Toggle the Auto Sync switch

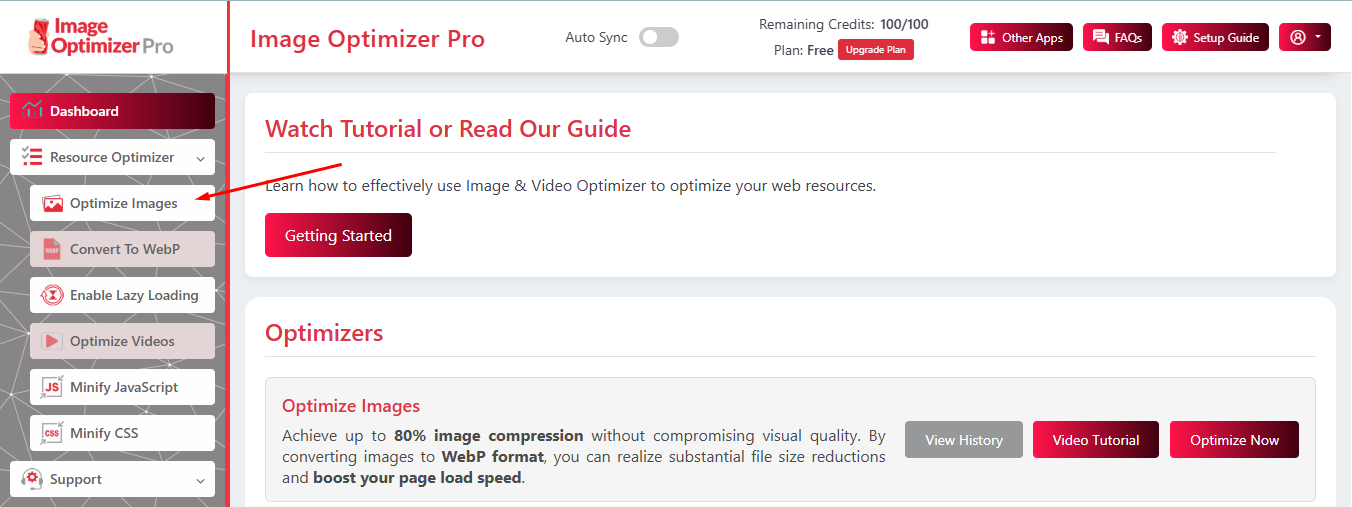(659, 37)
